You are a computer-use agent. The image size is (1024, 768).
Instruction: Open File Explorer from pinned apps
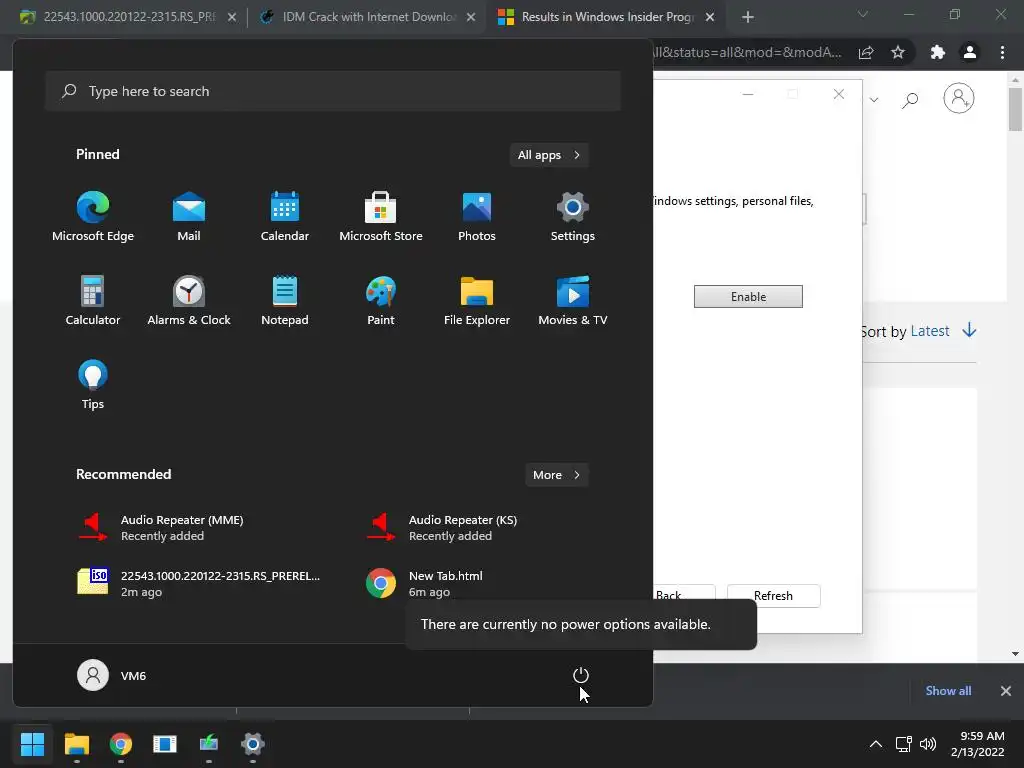point(477,300)
